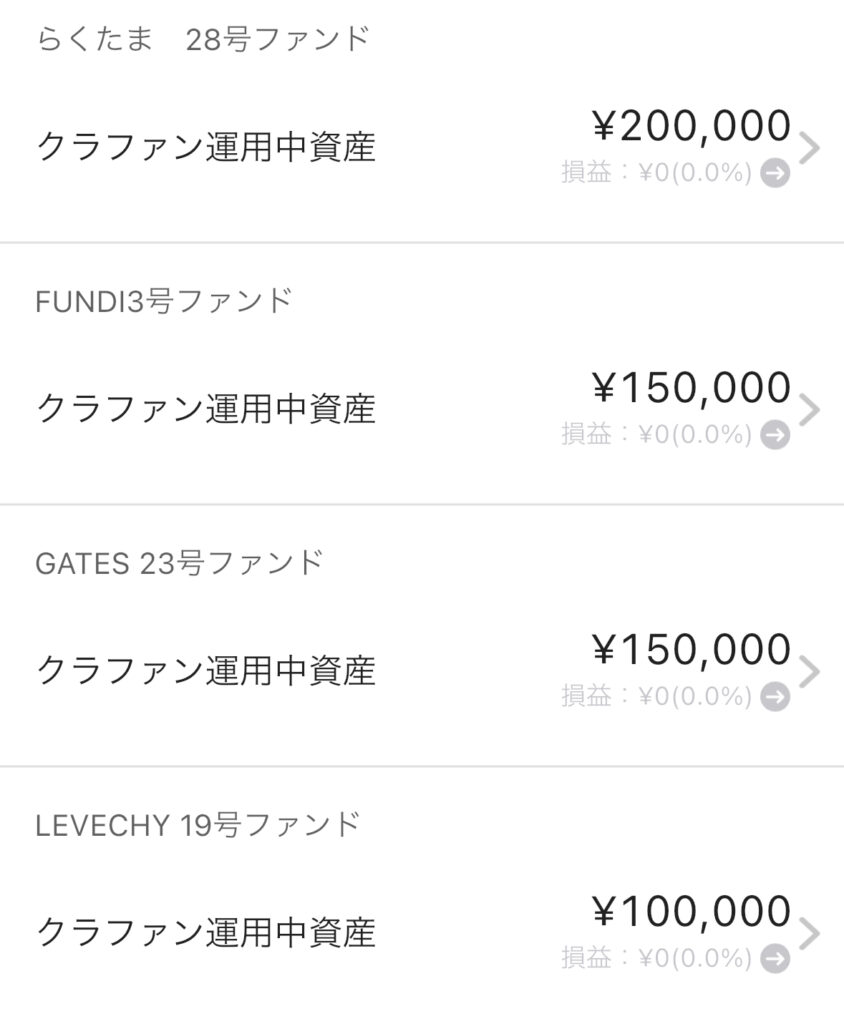844x1024 pixels.
Task: Select クラファン運用中資産 under FUNDI3号ファンド
Action: tap(206, 410)
